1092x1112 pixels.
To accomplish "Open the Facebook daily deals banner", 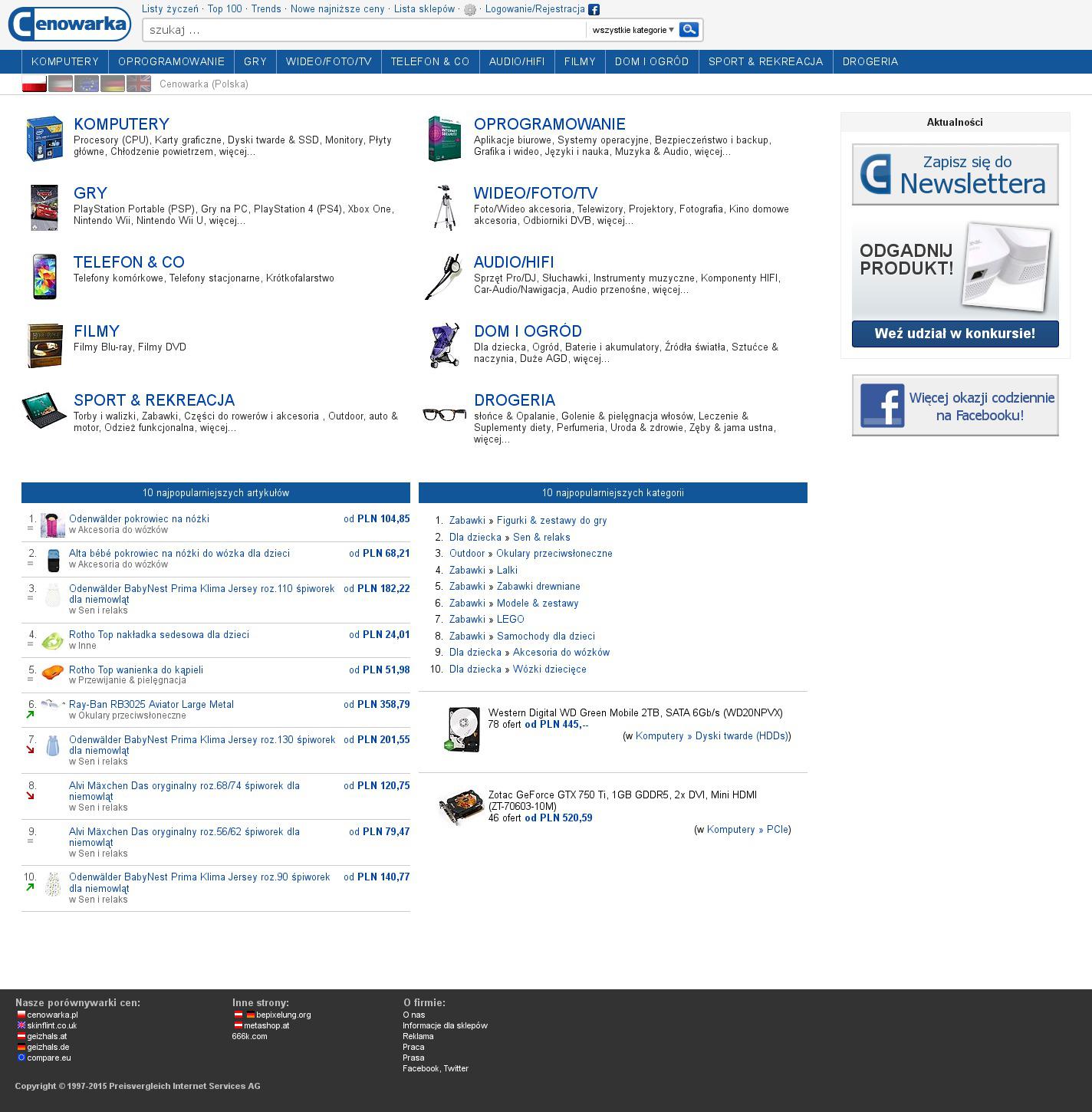I will 955,406.
